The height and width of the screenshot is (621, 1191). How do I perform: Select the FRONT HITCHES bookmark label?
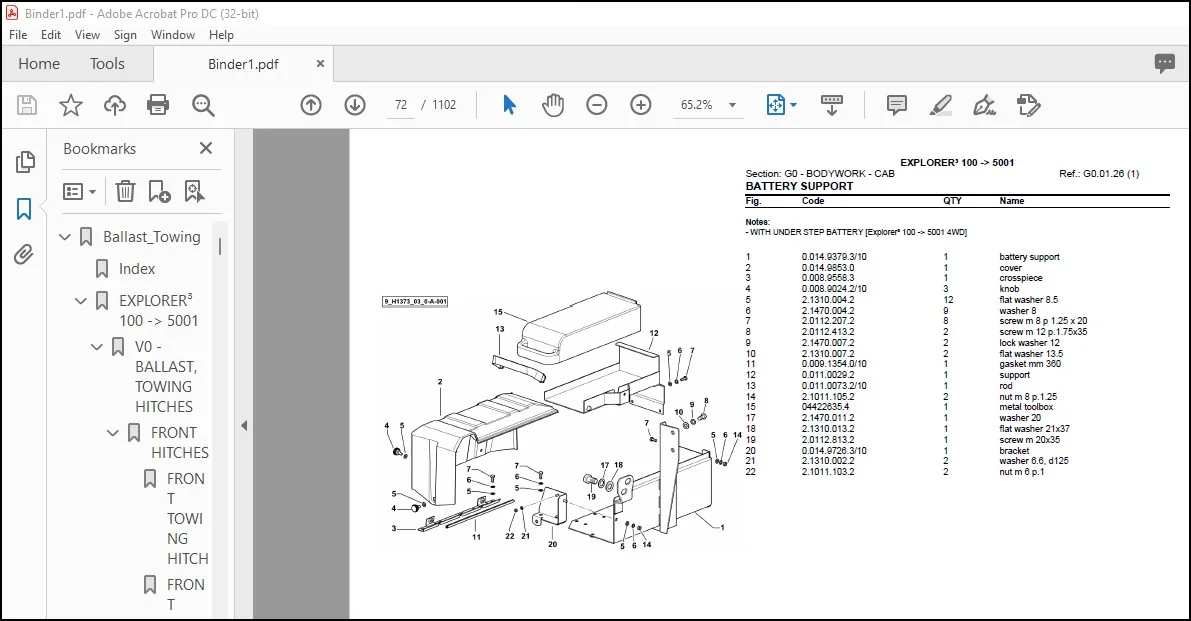[x=179, y=443]
